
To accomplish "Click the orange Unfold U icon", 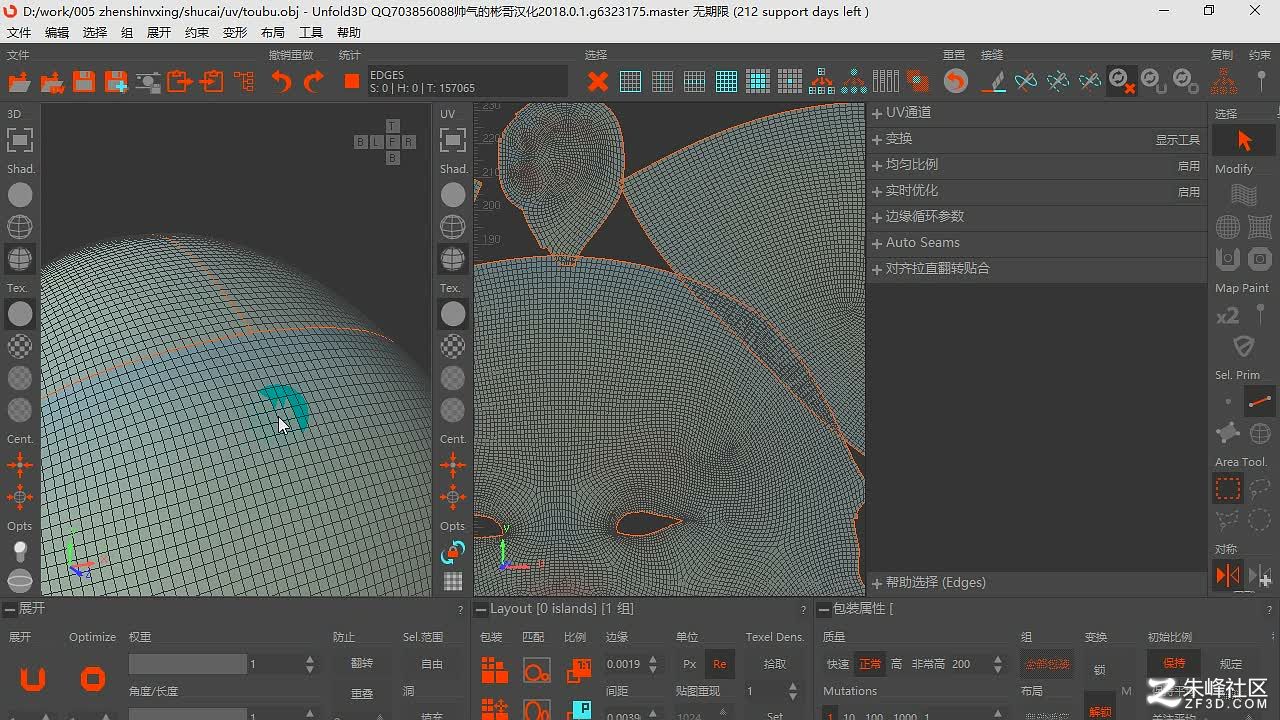I will [33, 679].
